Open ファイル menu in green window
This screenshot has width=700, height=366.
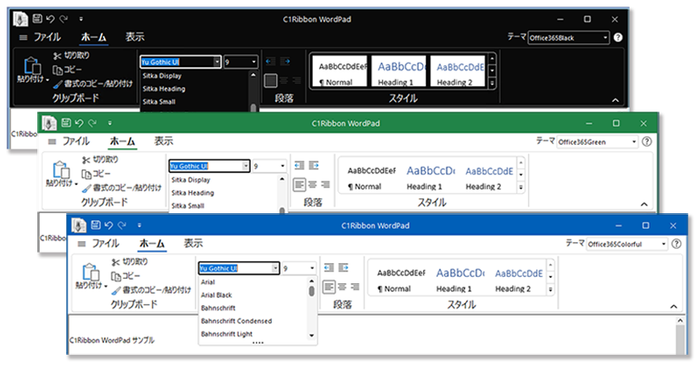76,141
